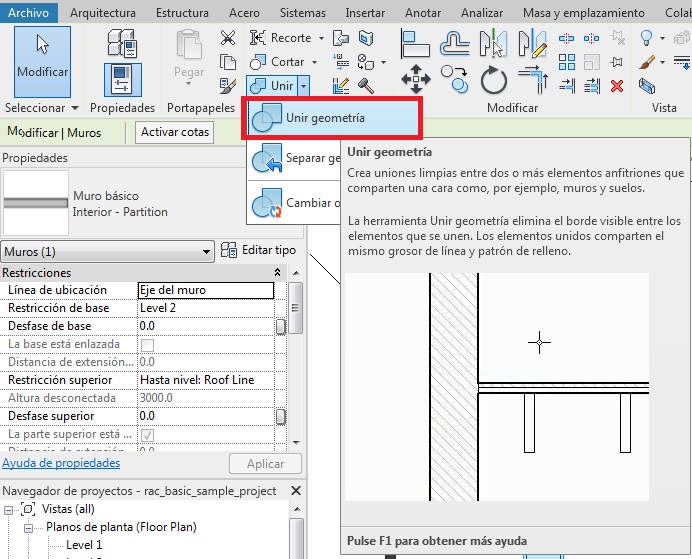This screenshot has height=559, width=692.
Task: Toggle the 'La base está enlazada' checkbox
Action: (147, 345)
